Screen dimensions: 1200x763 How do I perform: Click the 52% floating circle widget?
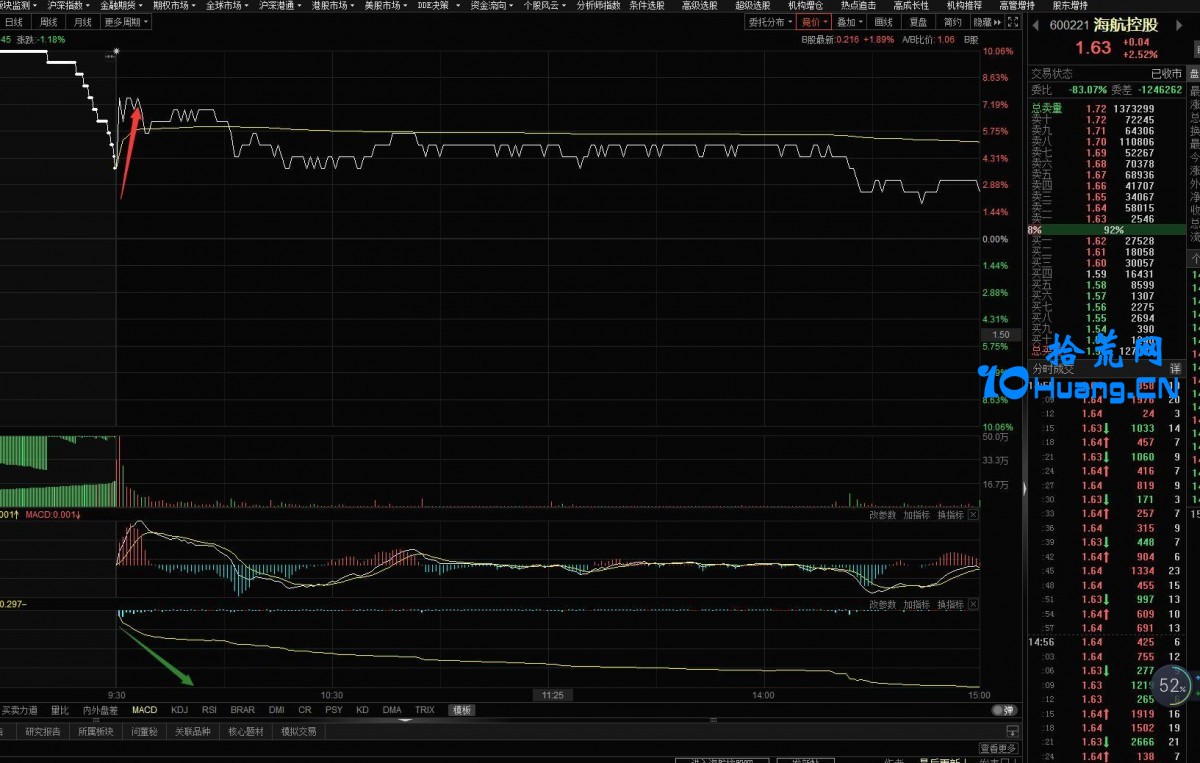tap(1171, 686)
